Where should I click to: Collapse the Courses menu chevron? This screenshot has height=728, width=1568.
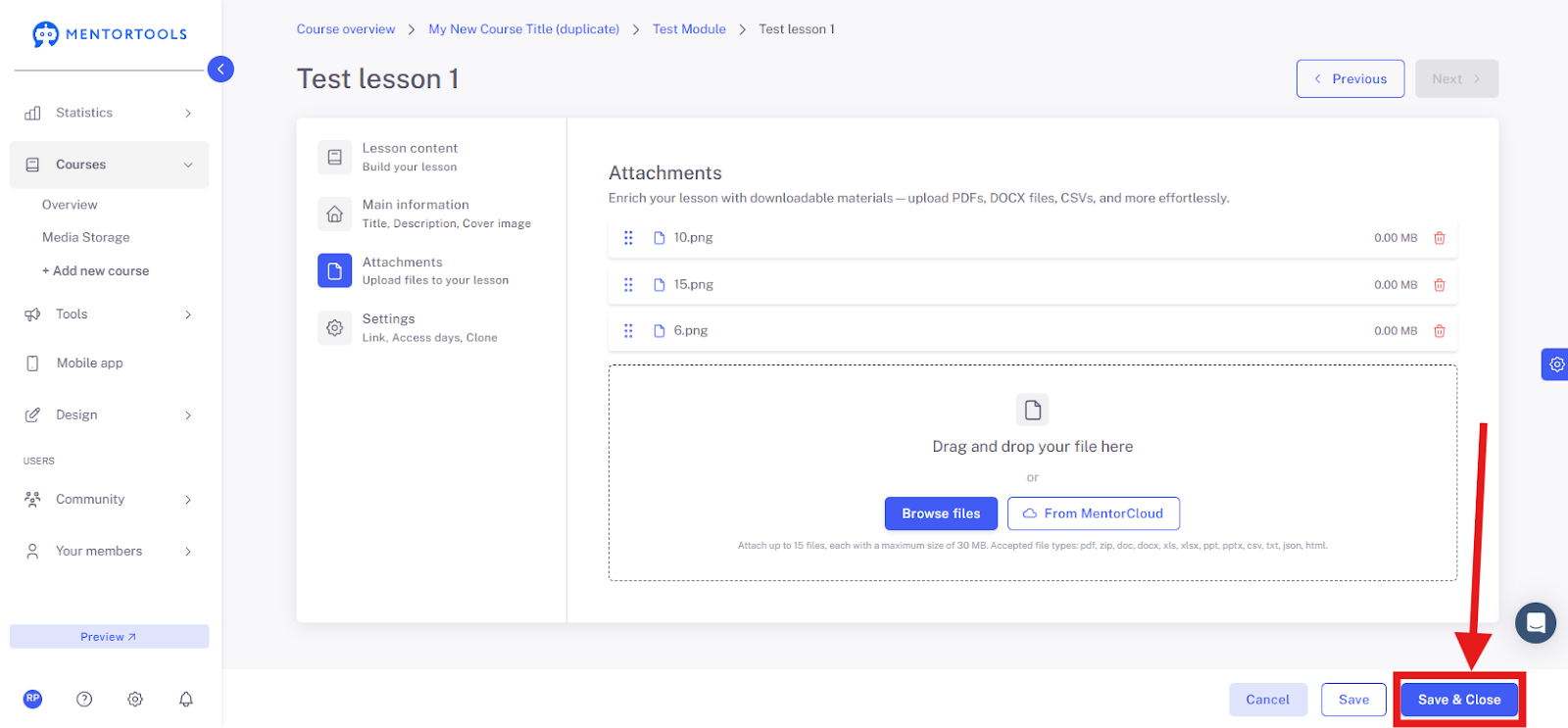point(188,166)
